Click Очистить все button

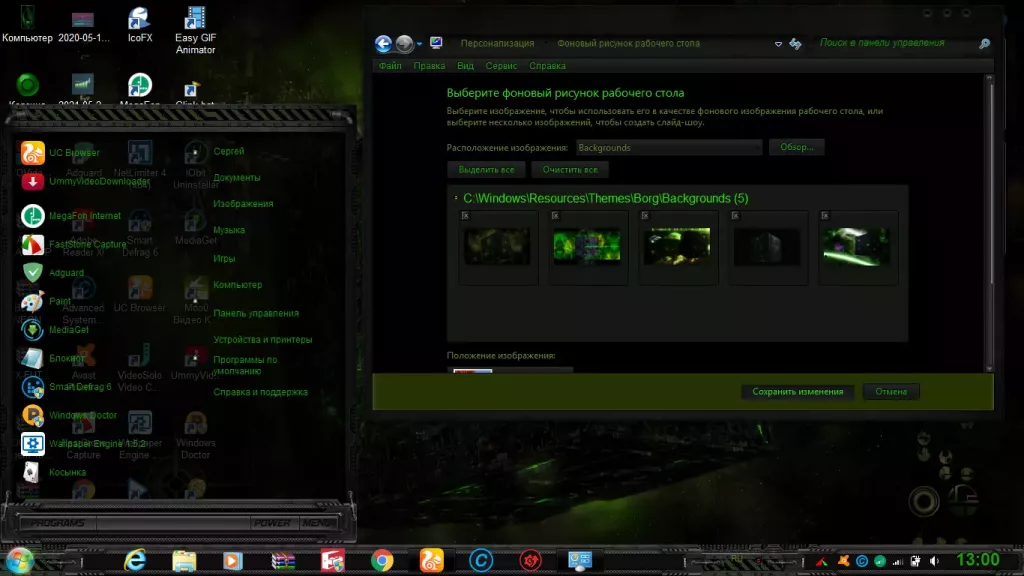[x=569, y=170]
